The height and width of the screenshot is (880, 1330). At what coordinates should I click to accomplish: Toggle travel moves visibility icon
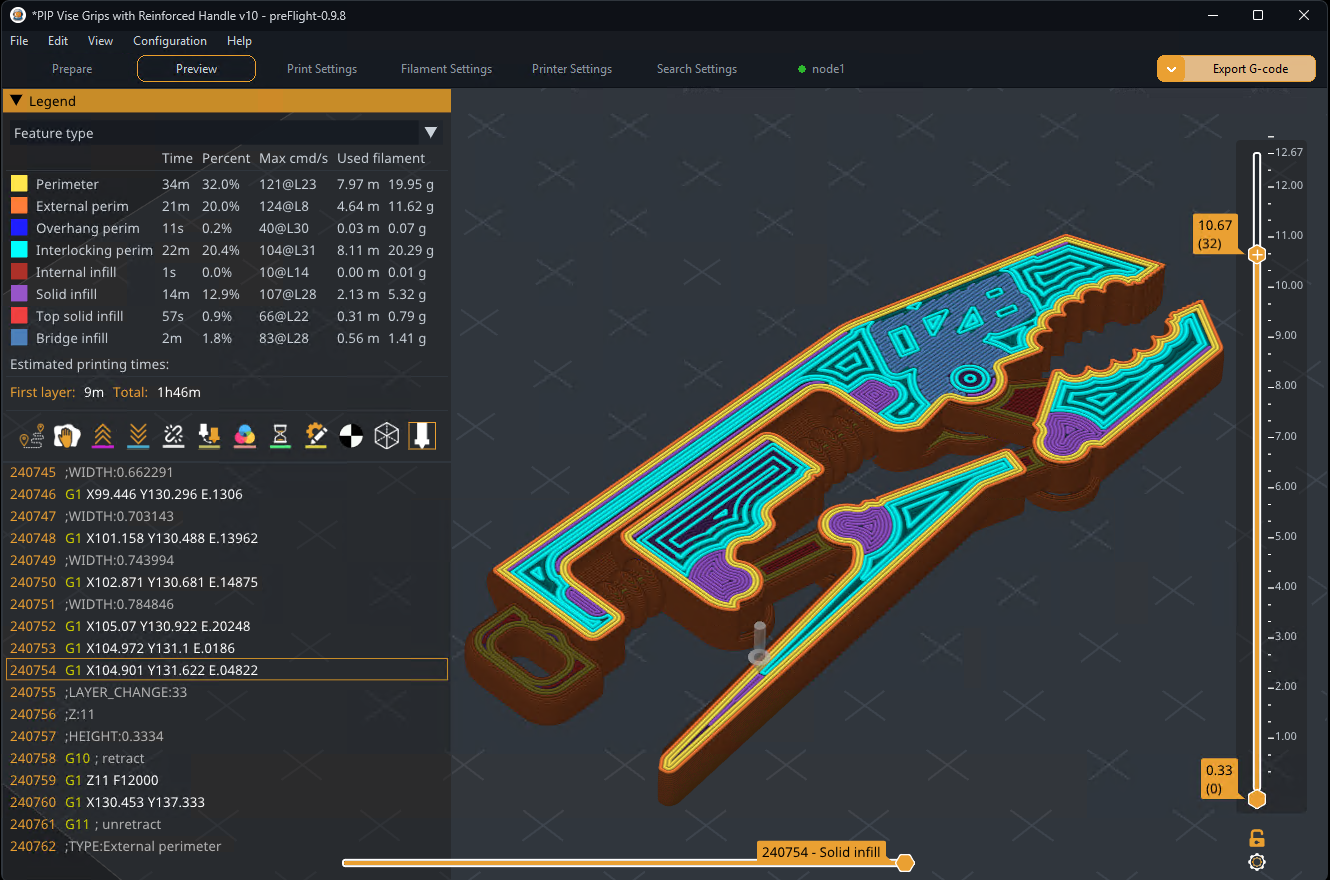[x=32, y=435]
